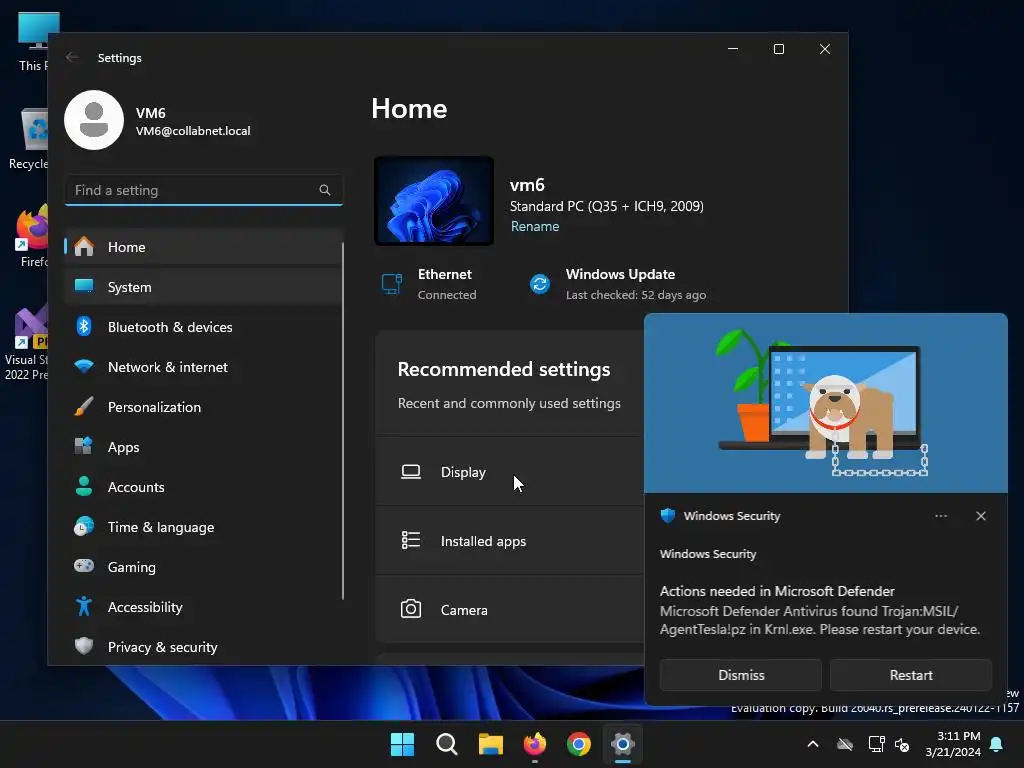Open the Home page in Settings sidebar

[x=203, y=247]
